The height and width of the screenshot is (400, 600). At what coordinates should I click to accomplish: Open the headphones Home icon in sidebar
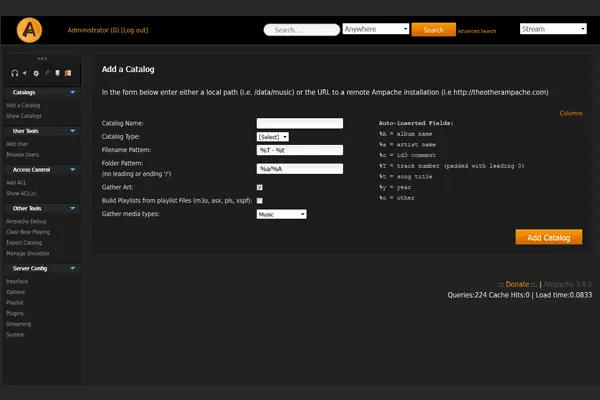pos(14,73)
